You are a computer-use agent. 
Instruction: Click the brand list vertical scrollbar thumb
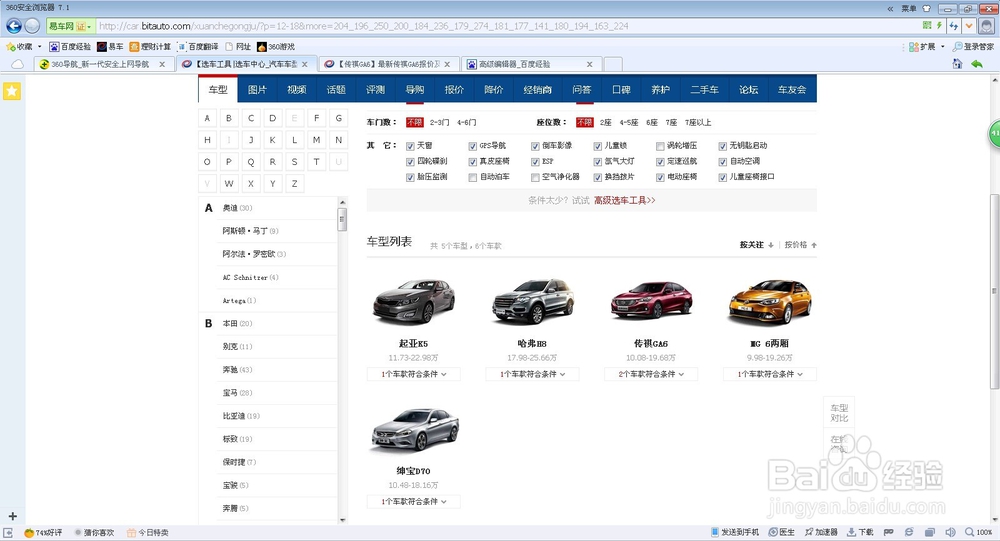[342, 219]
